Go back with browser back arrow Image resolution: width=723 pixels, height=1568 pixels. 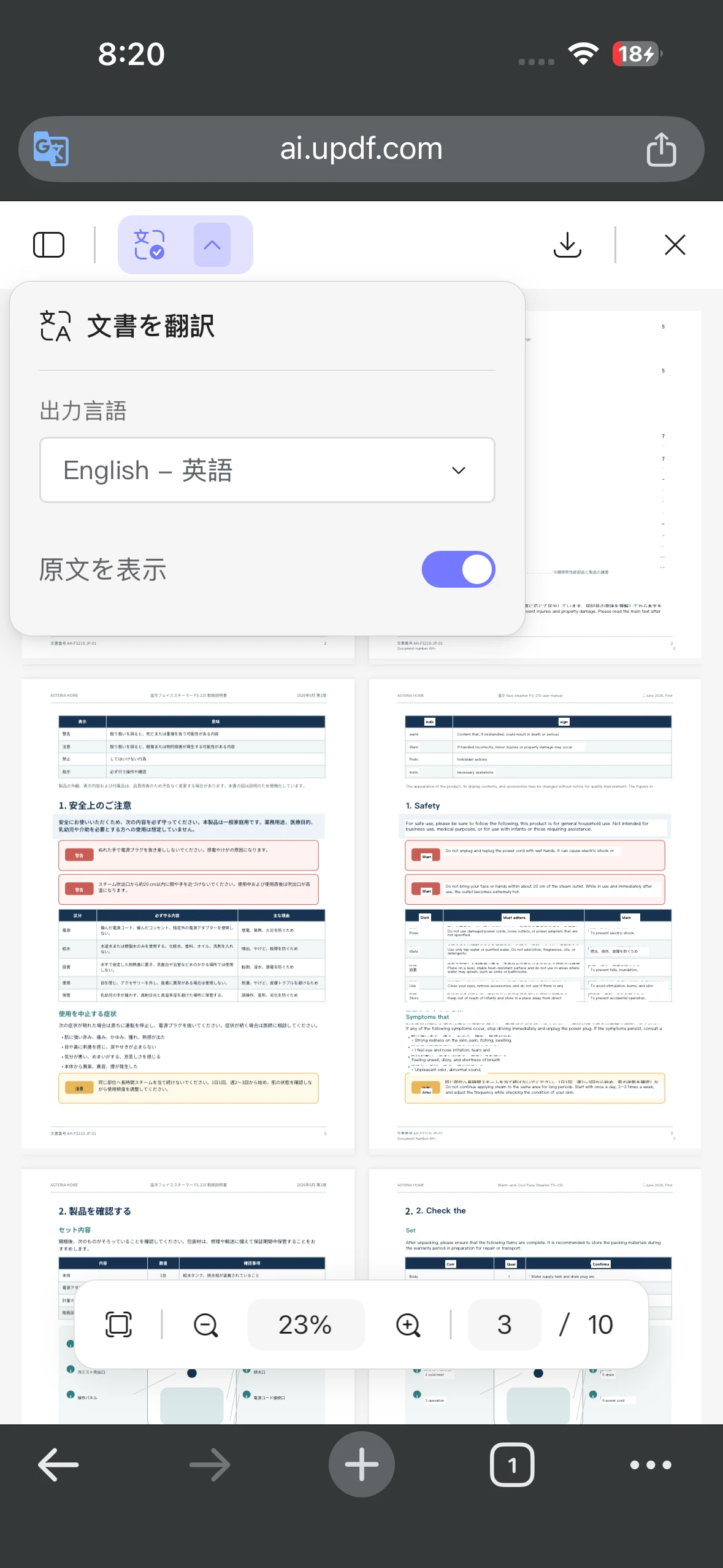tap(58, 1465)
